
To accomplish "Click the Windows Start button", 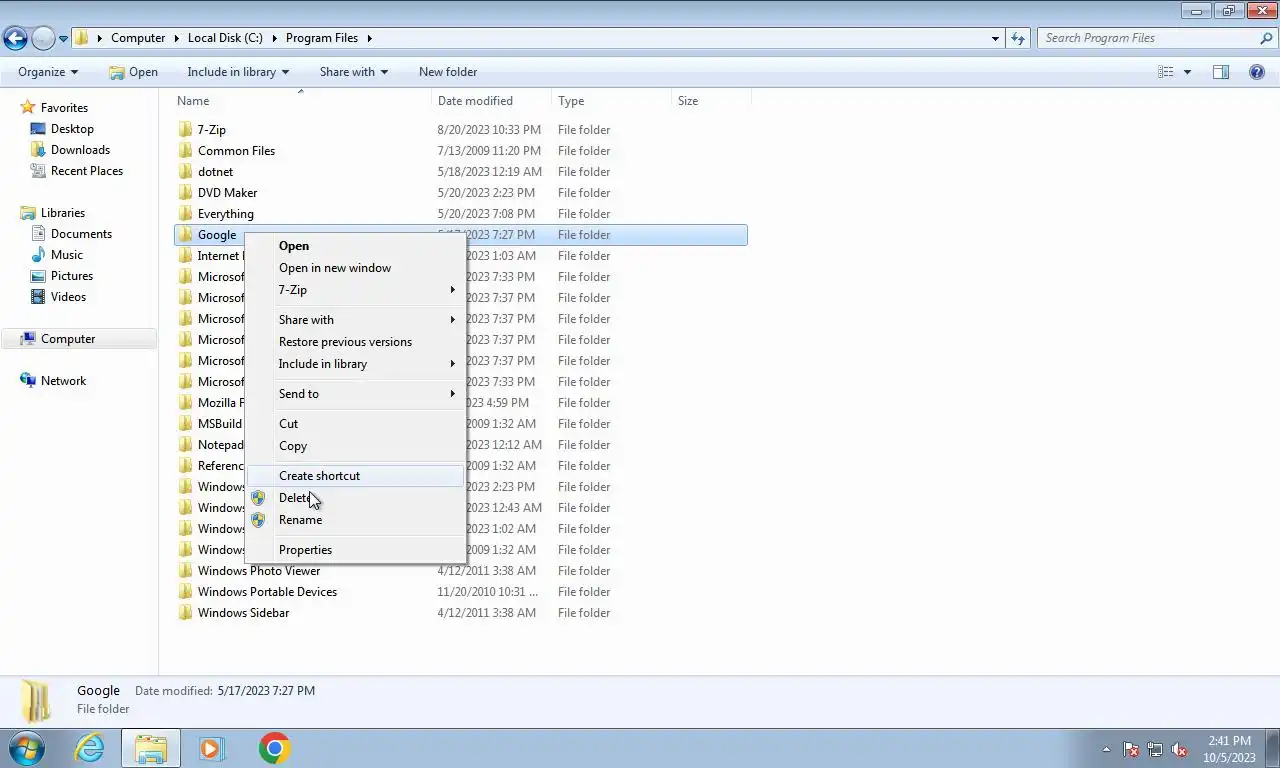I will pos(26,748).
